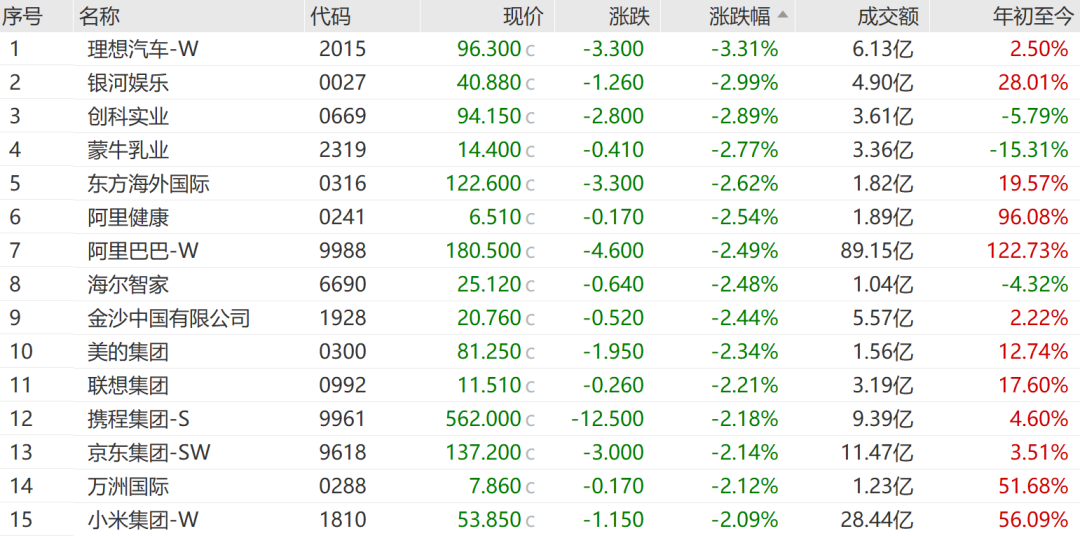
Task: Sort the table by 现价 column header
Action: [523, 16]
